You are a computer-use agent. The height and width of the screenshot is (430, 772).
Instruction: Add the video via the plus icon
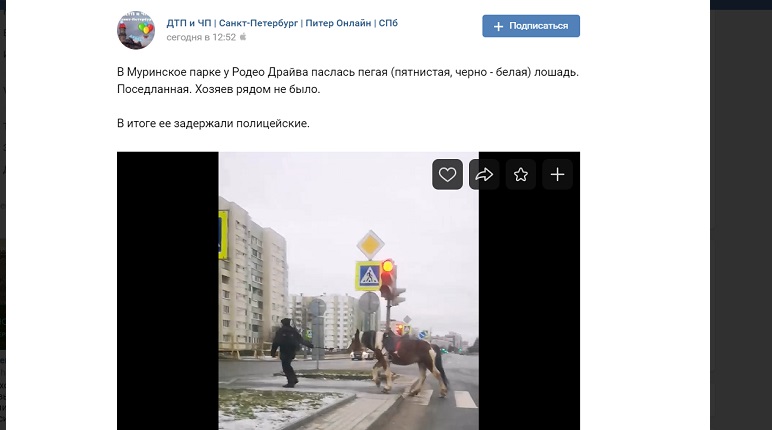pyautogui.click(x=557, y=174)
